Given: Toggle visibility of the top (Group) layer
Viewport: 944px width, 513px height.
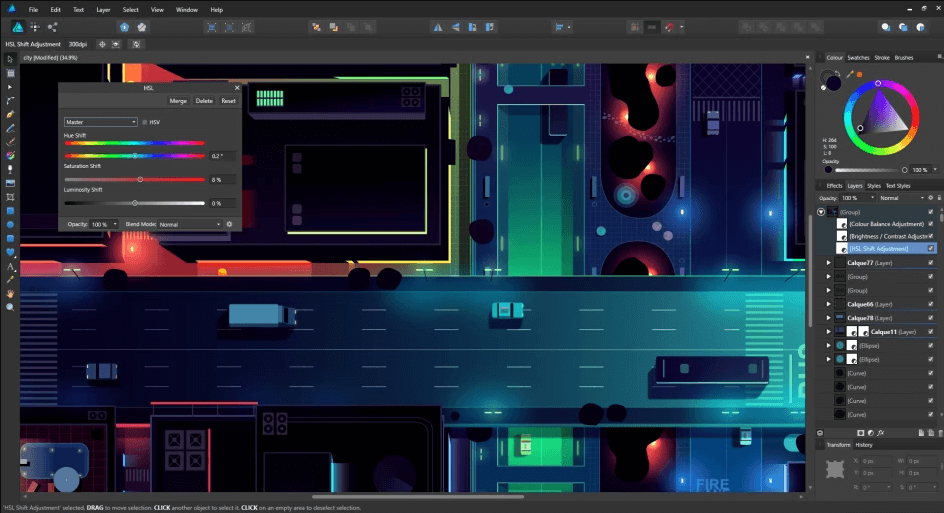Looking at the screenshot, I should (x=931, y=212).
